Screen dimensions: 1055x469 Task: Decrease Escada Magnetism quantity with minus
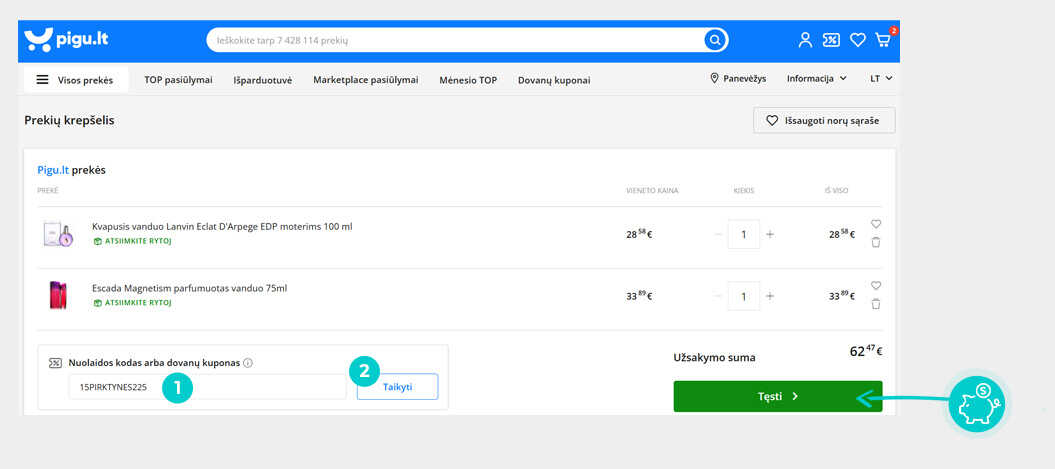click(x=718, y=296)
